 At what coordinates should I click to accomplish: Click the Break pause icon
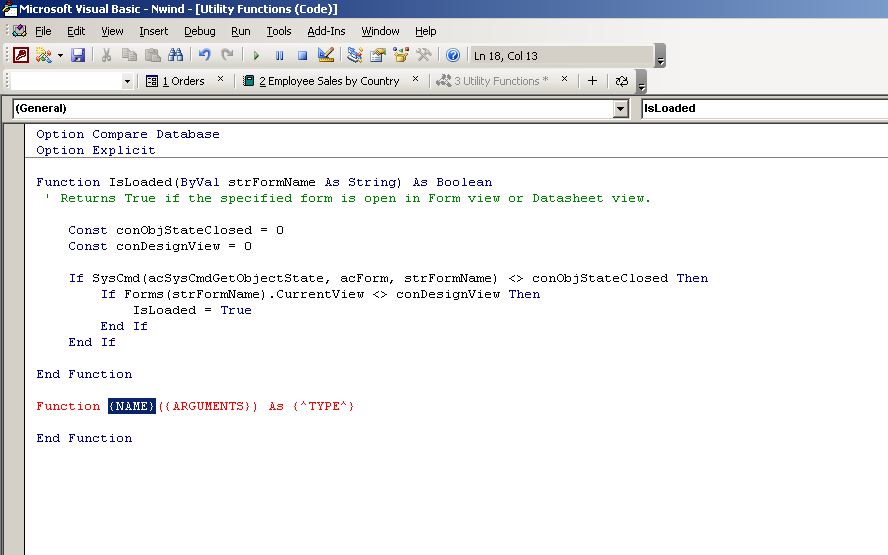click(x=279, y=56)
